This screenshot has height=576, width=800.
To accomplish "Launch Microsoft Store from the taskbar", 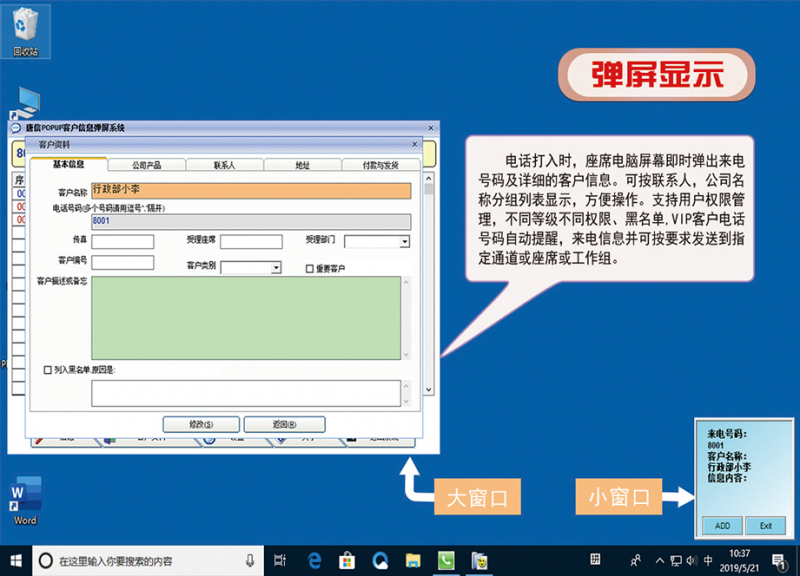I will pyautogui.click(x=347, y=560).
